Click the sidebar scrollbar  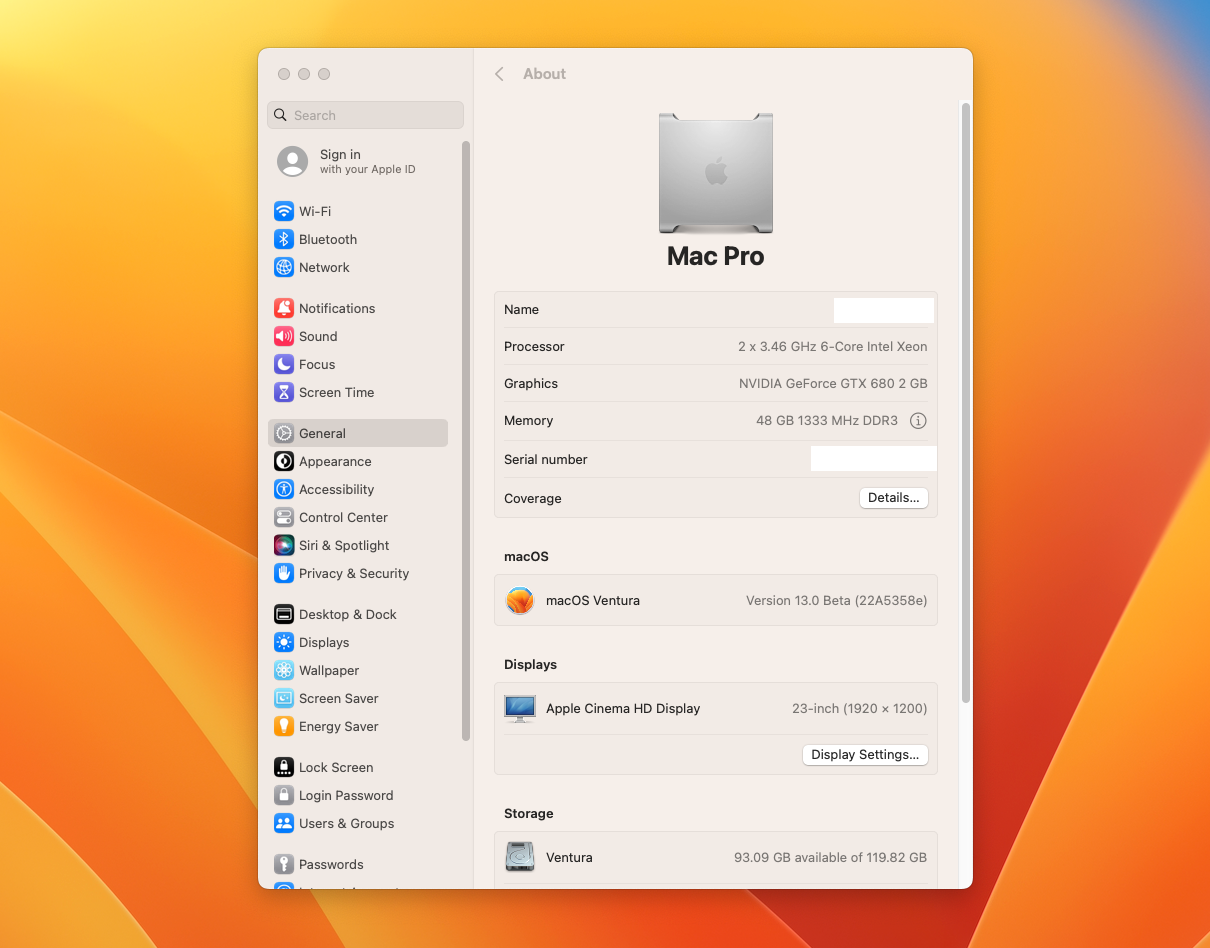click(466, 440)
